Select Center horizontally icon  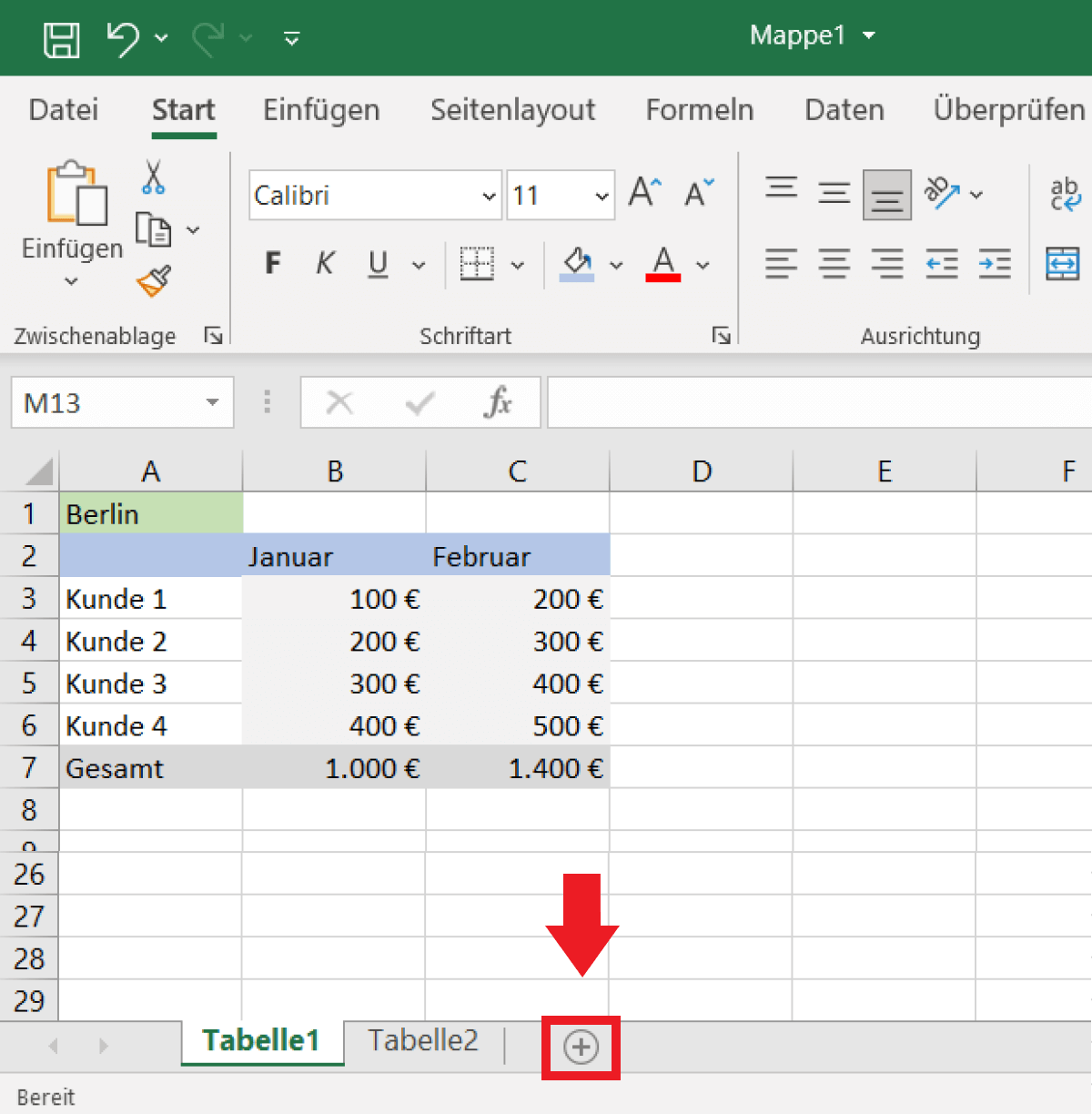pos(834,264)
